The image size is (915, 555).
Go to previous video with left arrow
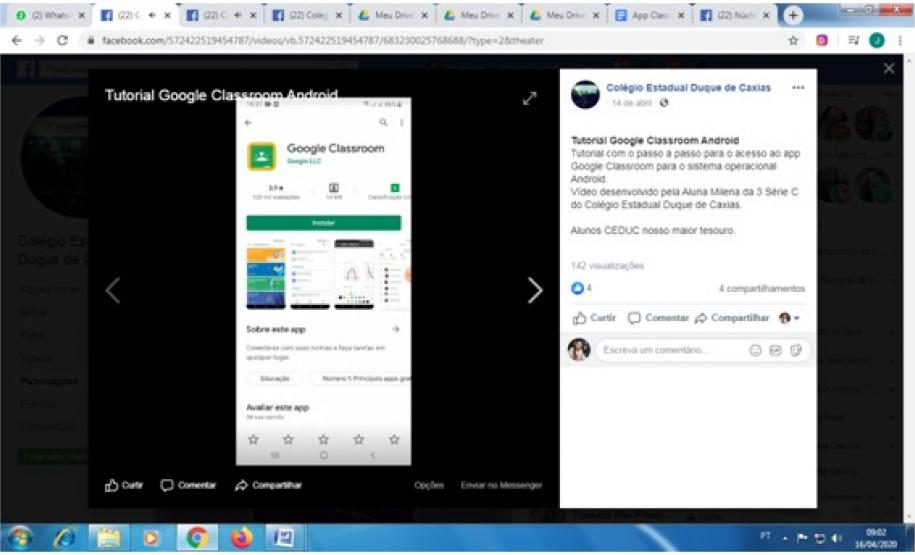[113, 290]
